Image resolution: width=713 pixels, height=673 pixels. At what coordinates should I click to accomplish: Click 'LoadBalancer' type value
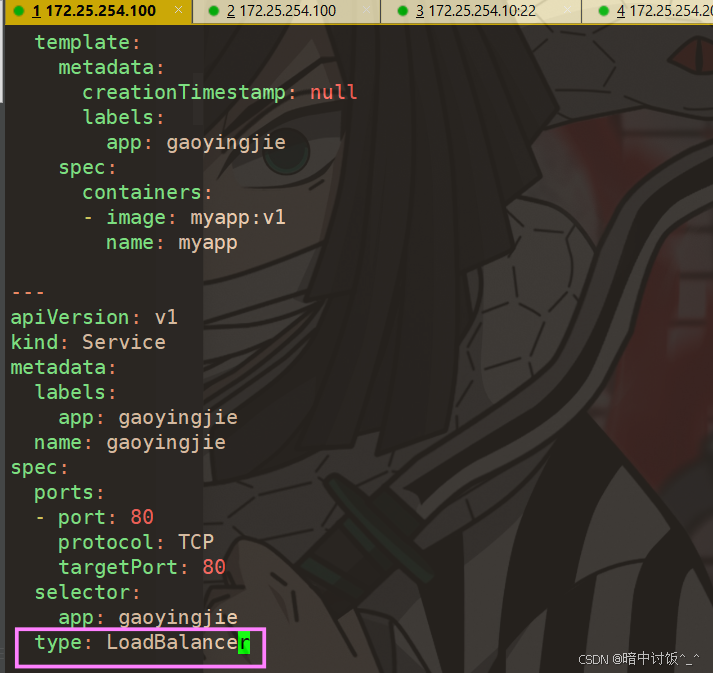[178, 643]
